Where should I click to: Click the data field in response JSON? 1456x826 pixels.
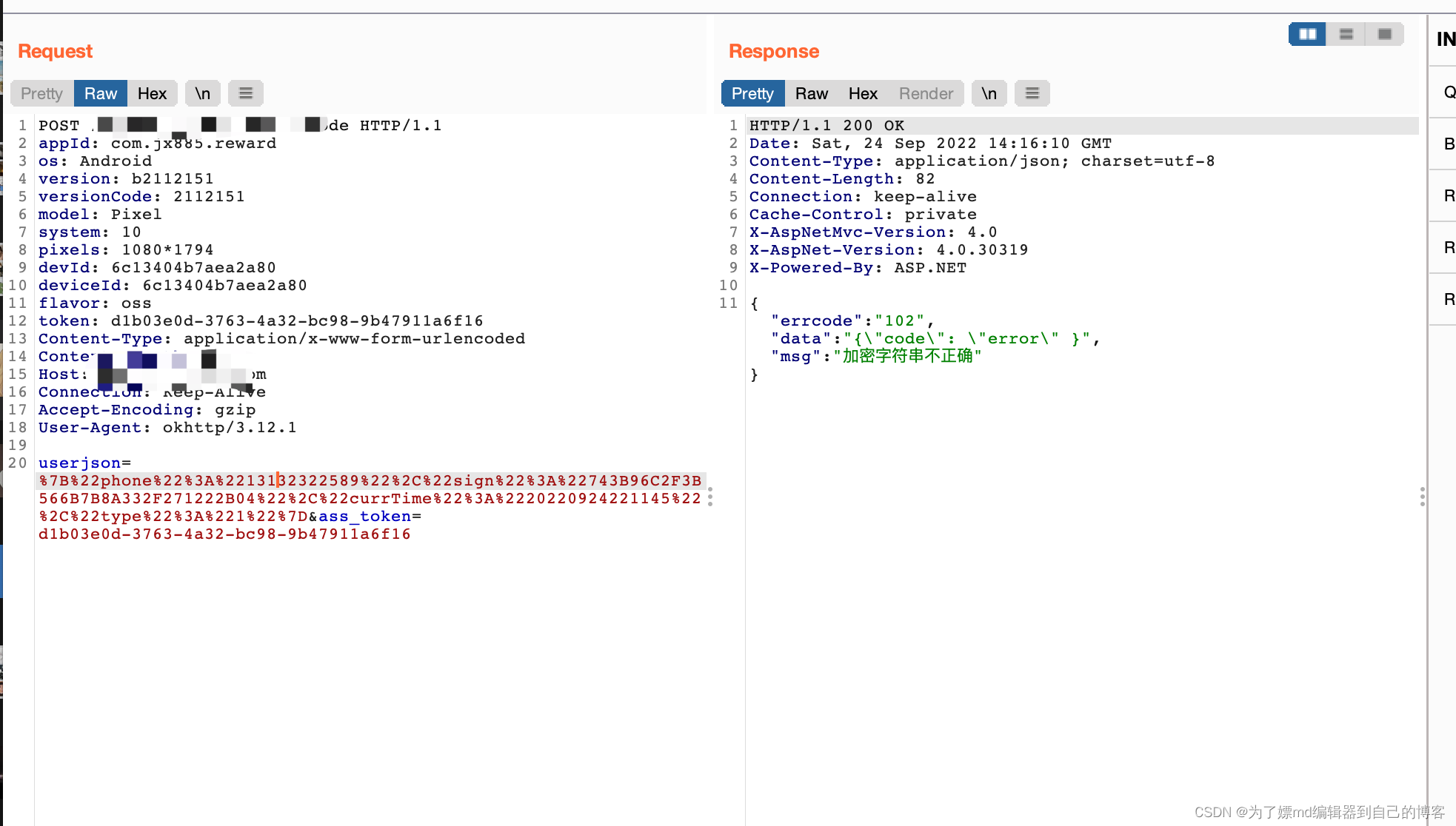click(935, 339)
